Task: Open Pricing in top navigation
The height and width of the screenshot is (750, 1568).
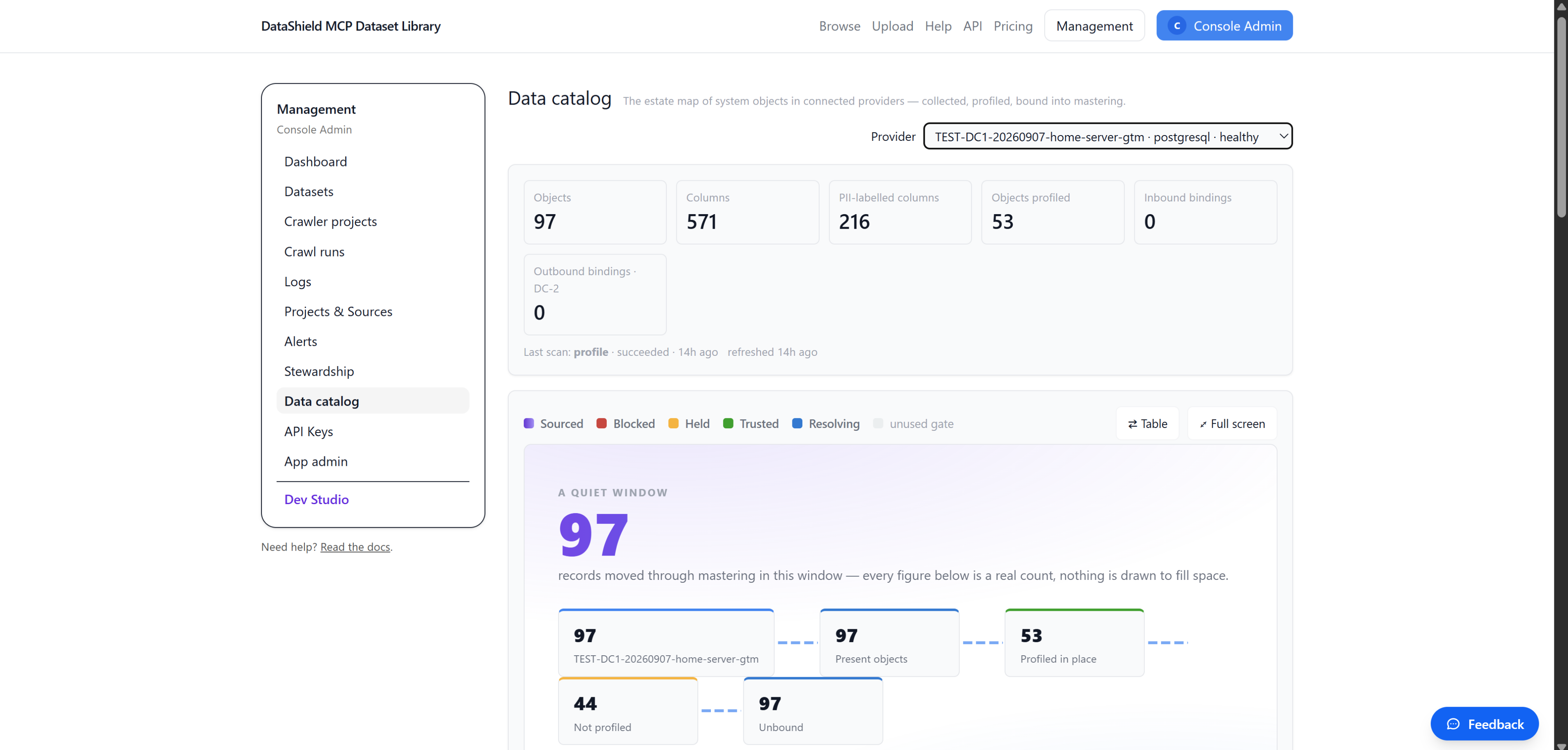Action: (1013, 26)
